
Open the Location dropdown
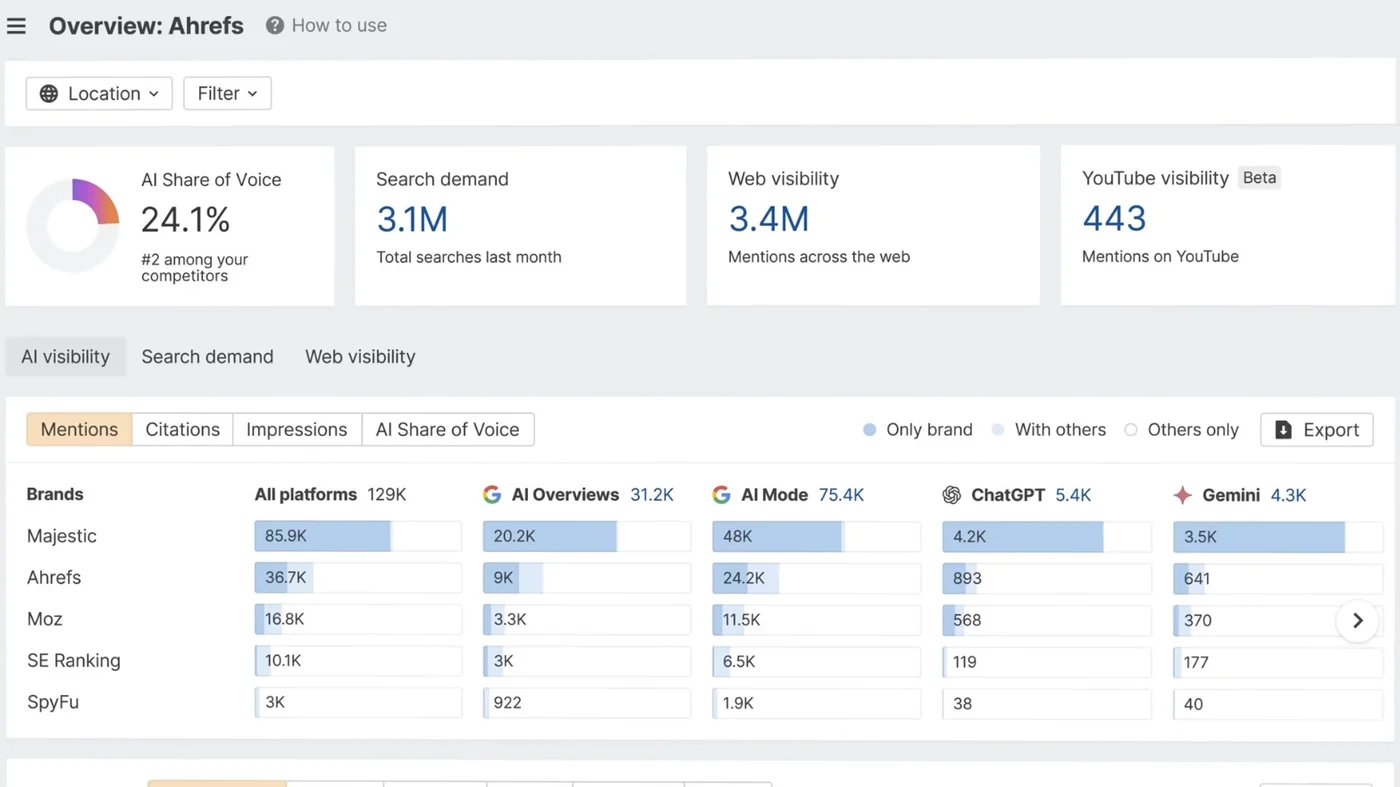[x=99, y=94]
